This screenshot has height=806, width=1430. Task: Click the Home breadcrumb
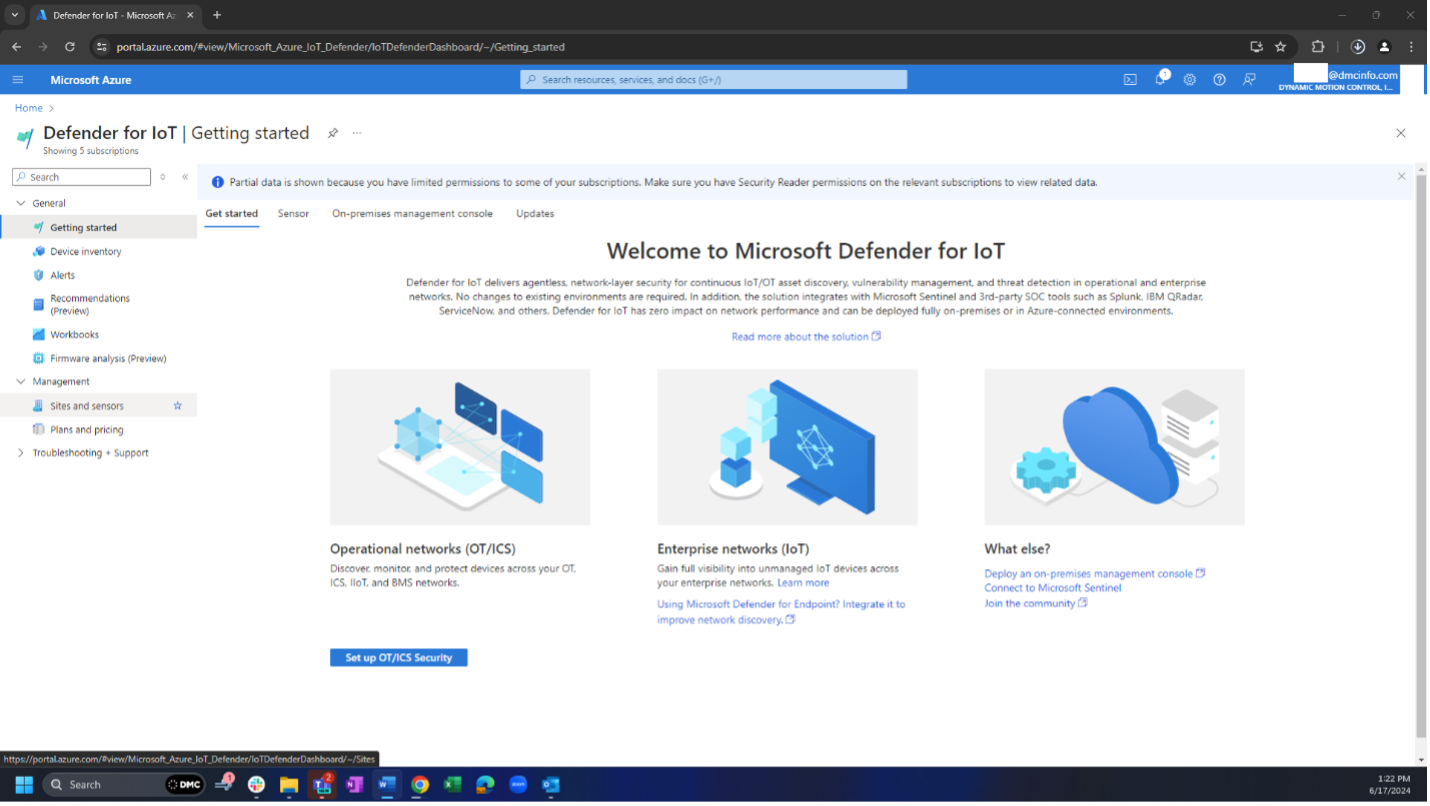29,108
